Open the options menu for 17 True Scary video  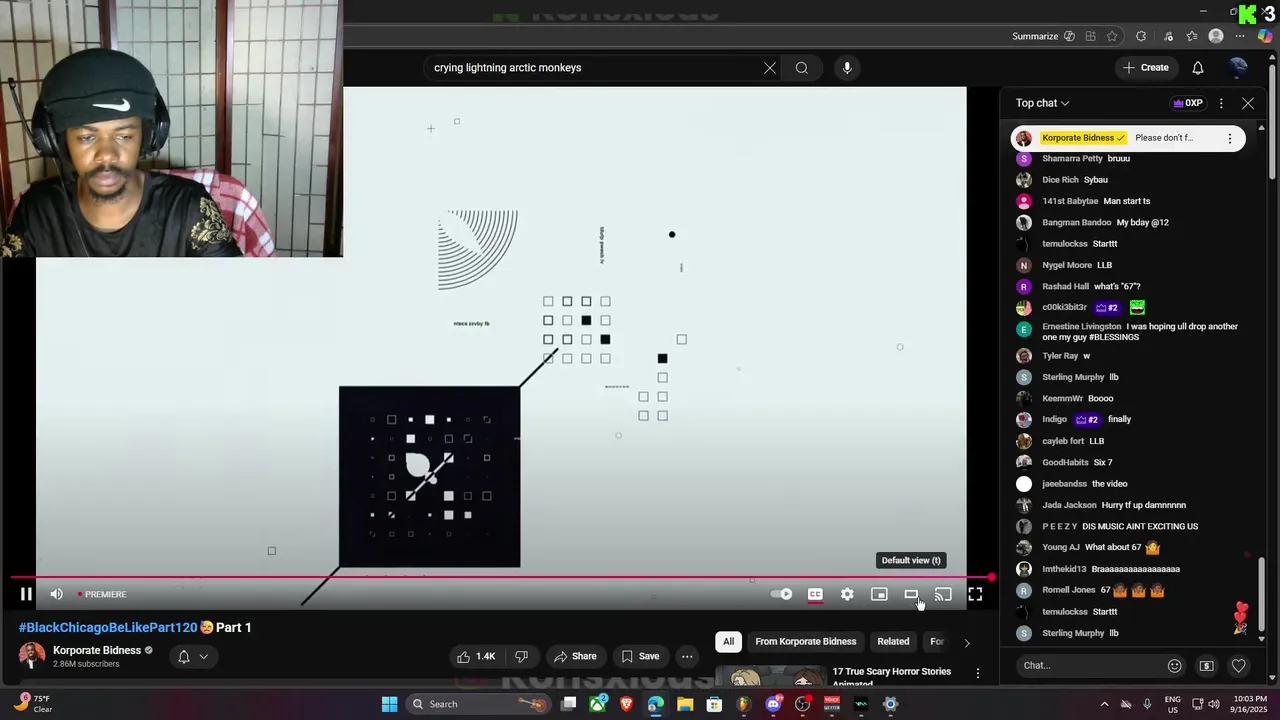point(978,673)
